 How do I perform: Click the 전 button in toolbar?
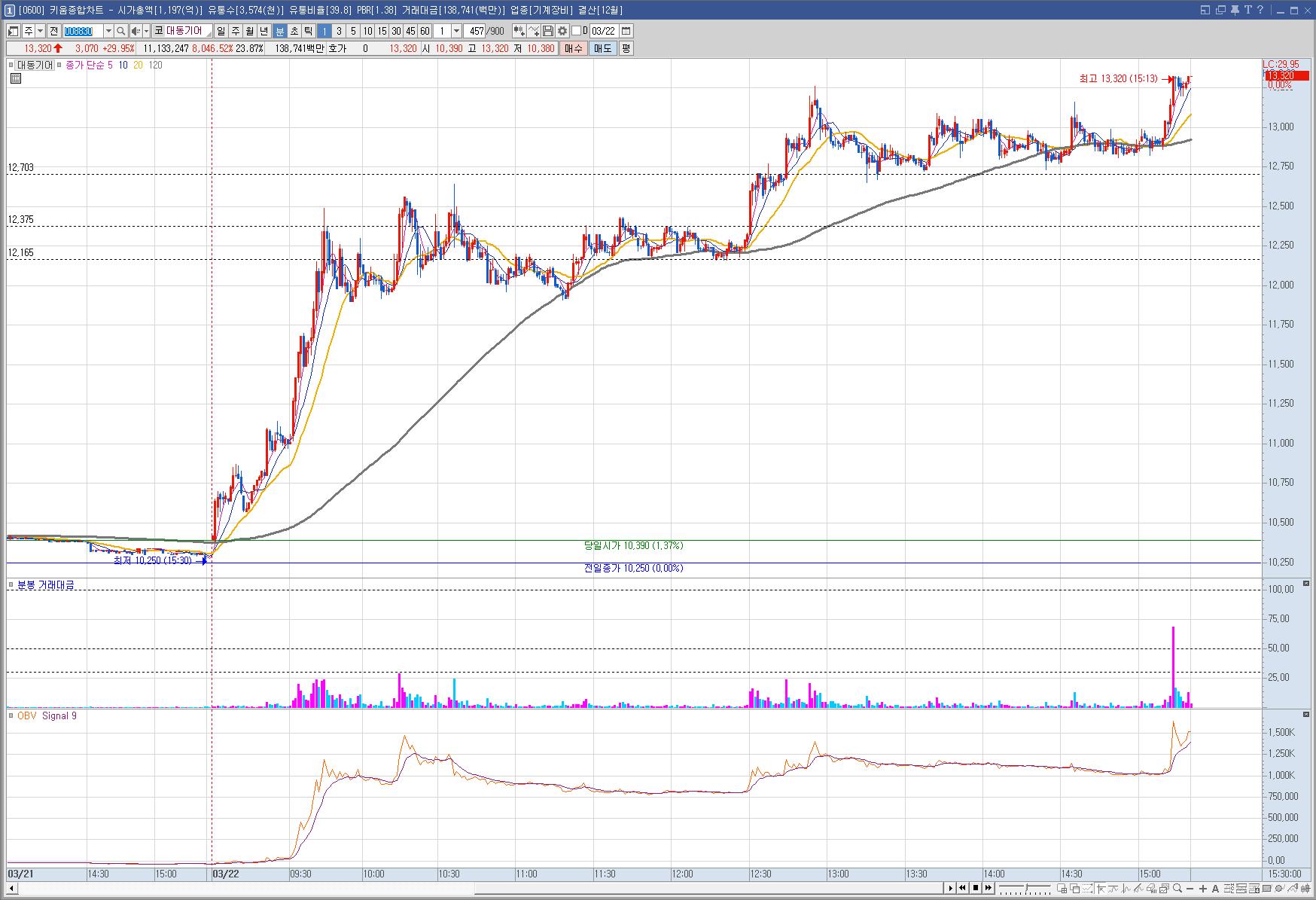click(53, 31)
